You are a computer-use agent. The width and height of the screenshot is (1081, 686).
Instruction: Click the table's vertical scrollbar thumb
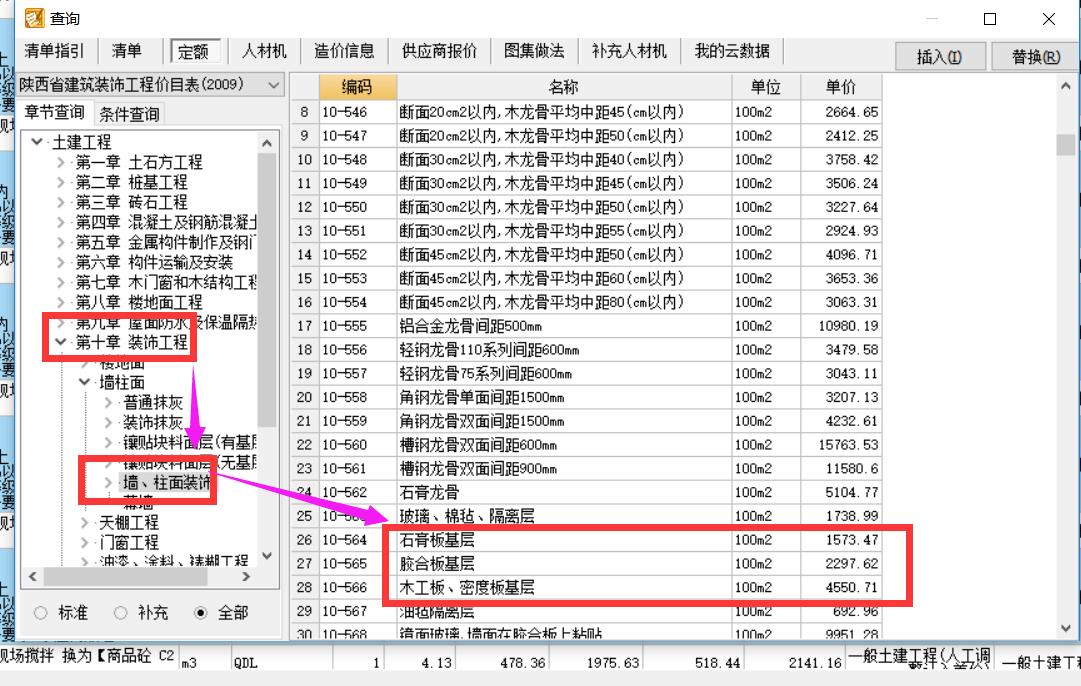click(x=1065, y=145)
